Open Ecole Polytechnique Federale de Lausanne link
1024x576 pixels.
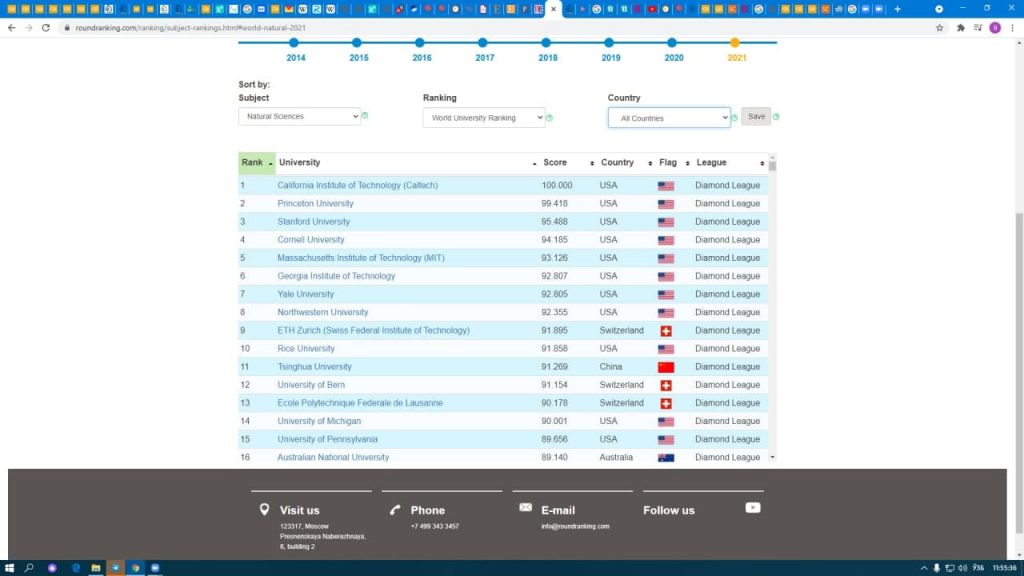(x=360, y=403)
